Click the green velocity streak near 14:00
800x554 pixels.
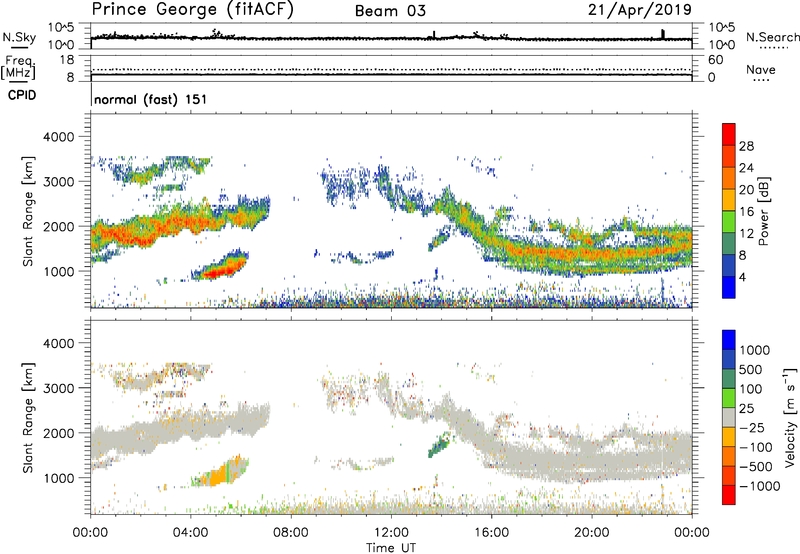(438, 446)
